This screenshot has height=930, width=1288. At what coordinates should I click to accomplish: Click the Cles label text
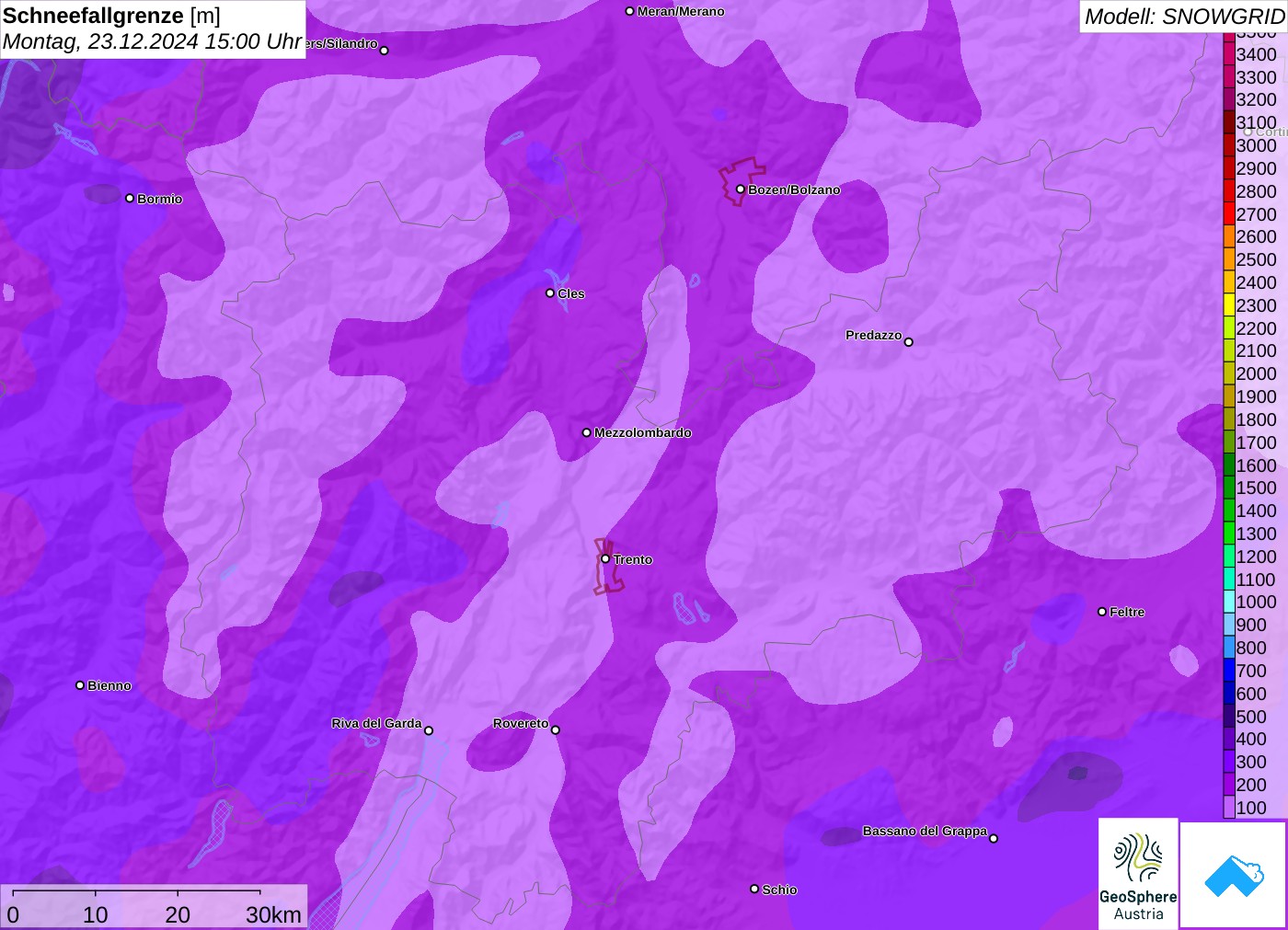571,293
